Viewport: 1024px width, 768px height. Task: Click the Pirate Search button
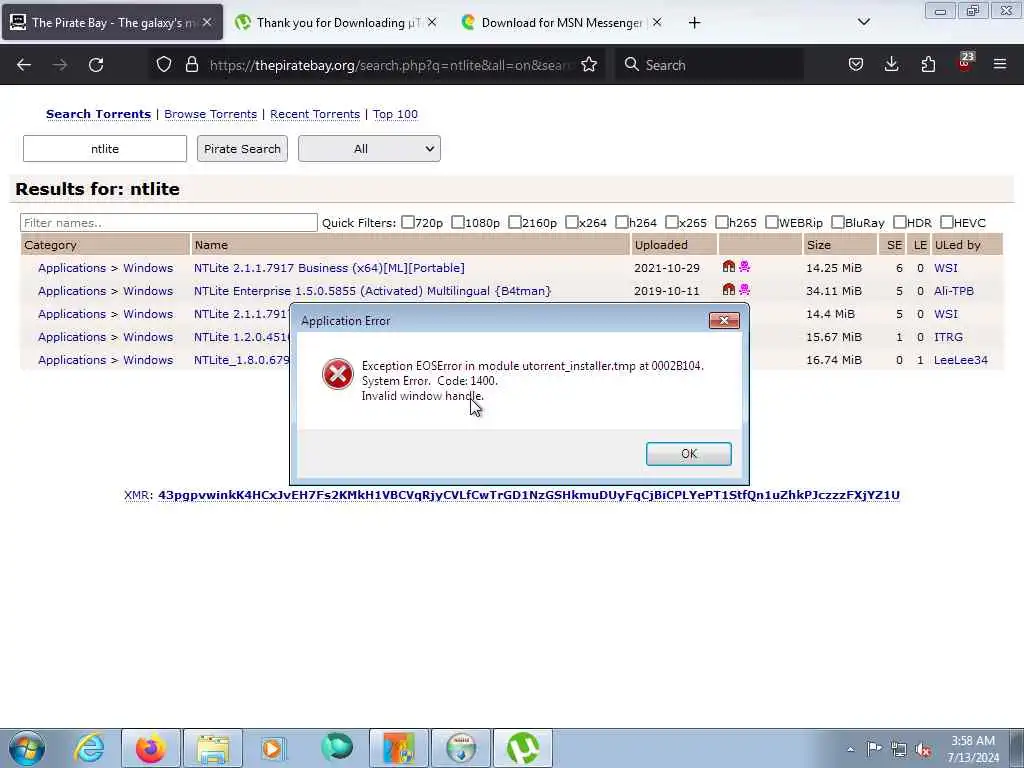point(242,149)
